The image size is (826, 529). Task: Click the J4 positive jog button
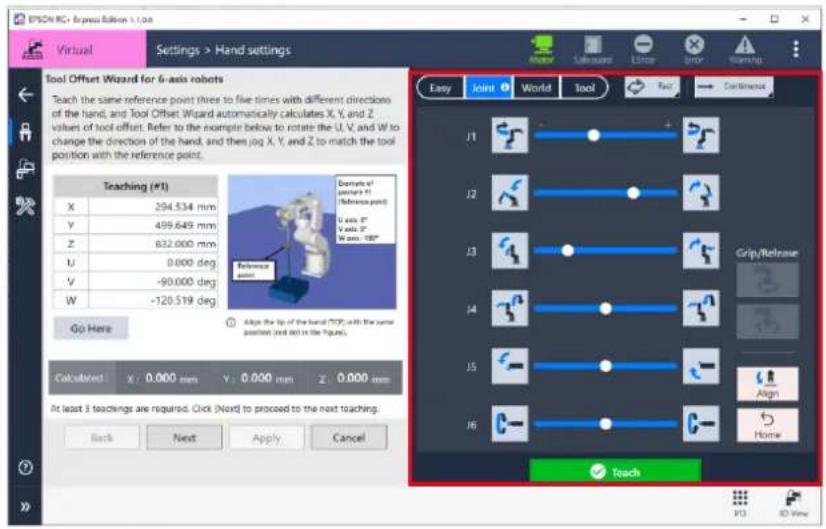(701, 308)
